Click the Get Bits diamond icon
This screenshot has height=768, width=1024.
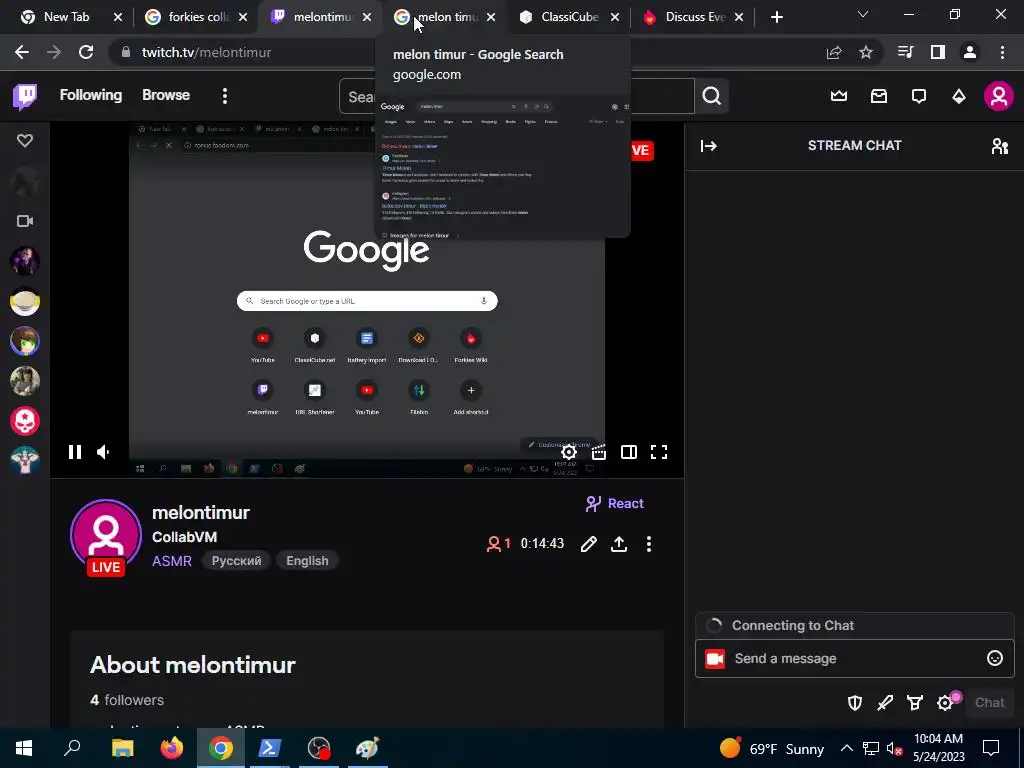point(959,96)
